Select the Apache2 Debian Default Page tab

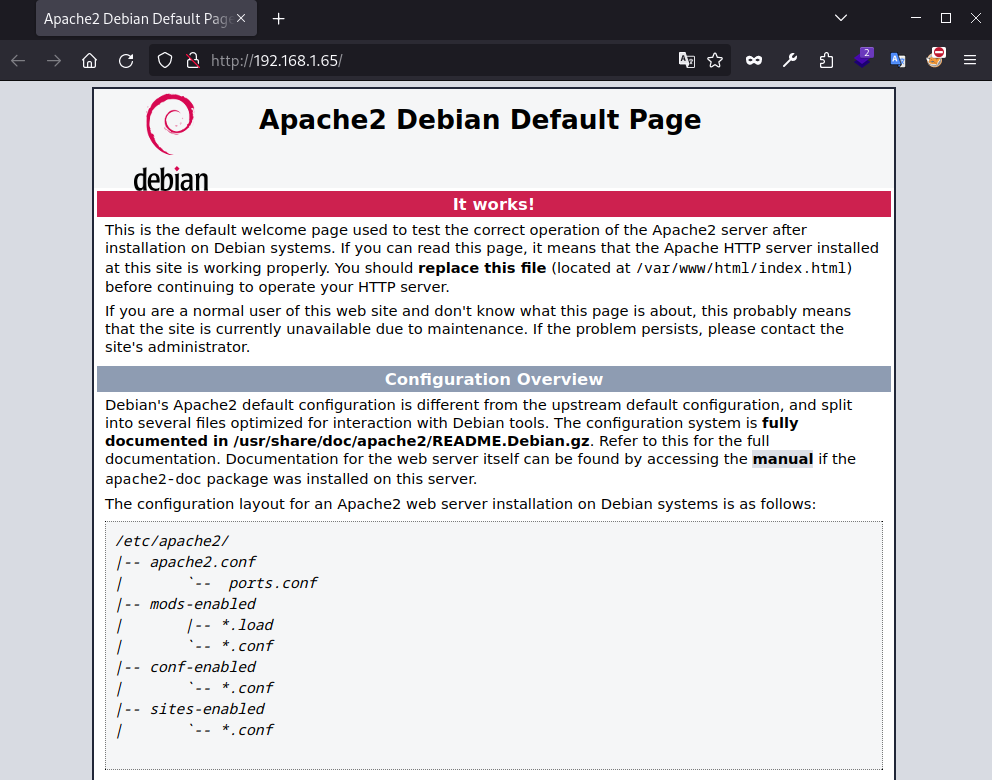(x=146, y=18)
